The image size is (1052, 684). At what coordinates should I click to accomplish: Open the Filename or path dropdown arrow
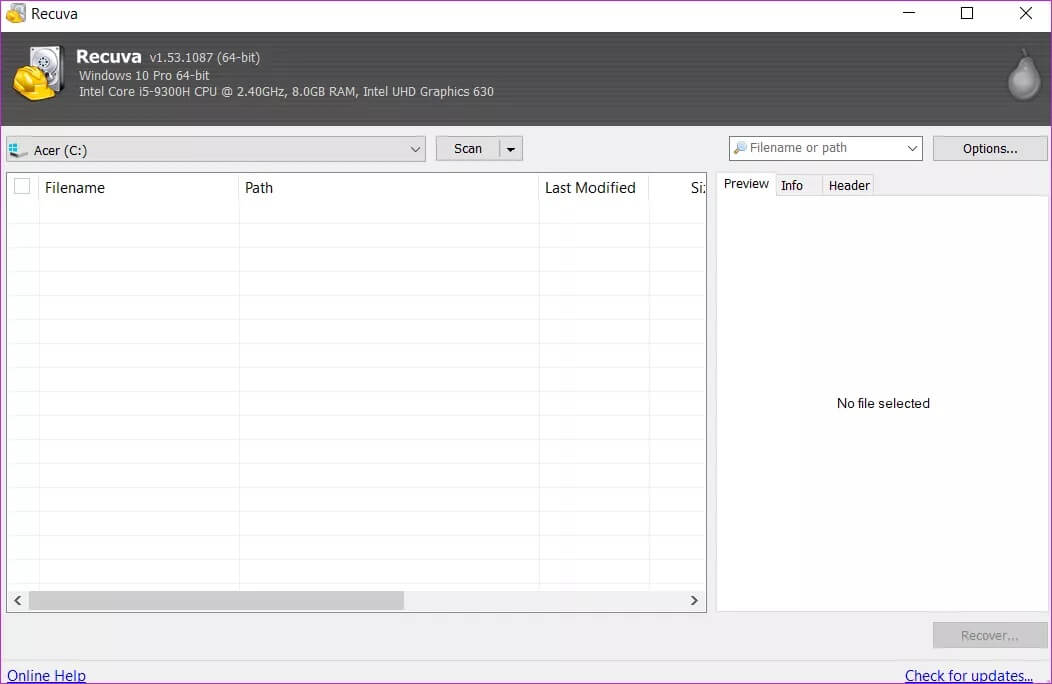pos(912,148)
